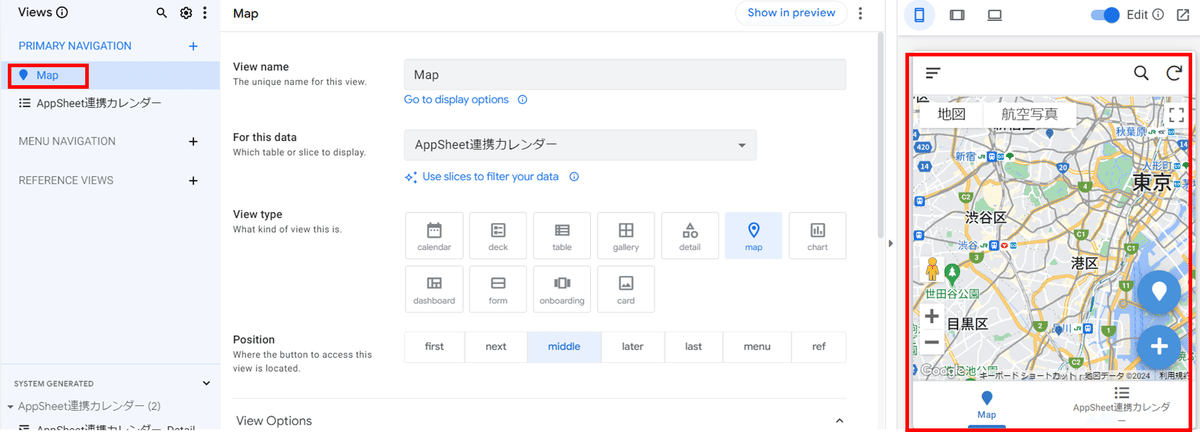The width and height of the screenshot is (1200, 432).
Task: Click the Views info icon
Action: (x=63, y=13)
